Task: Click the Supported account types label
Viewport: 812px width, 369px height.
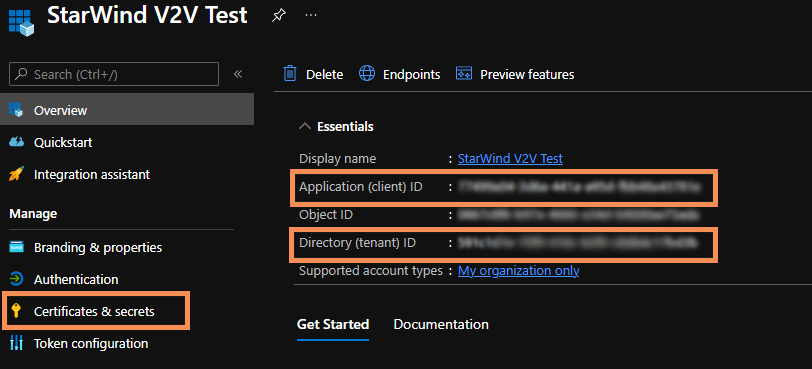Action: pyautogui.click(x=371, y=270)
